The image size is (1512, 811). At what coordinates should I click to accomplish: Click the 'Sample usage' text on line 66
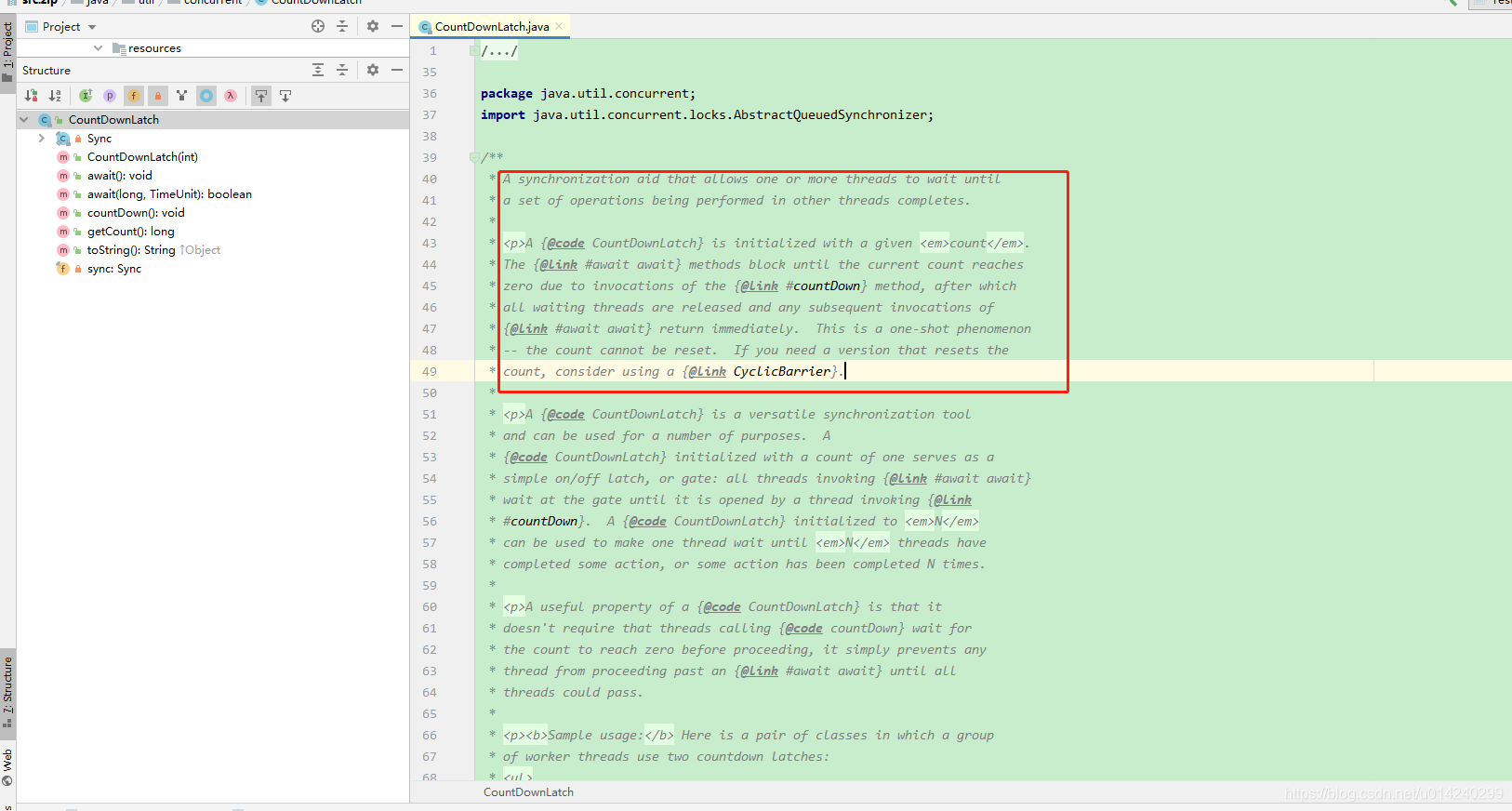coord(595,735)
